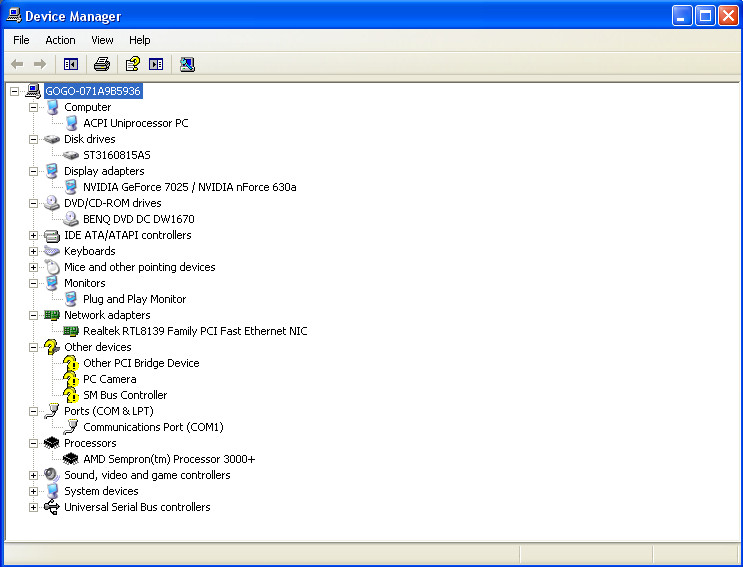743x567 pixels.
Task: Click the BENQ DVD DC DW1670 disc icon
Action: pyautogui.click(x=71, y=218)
